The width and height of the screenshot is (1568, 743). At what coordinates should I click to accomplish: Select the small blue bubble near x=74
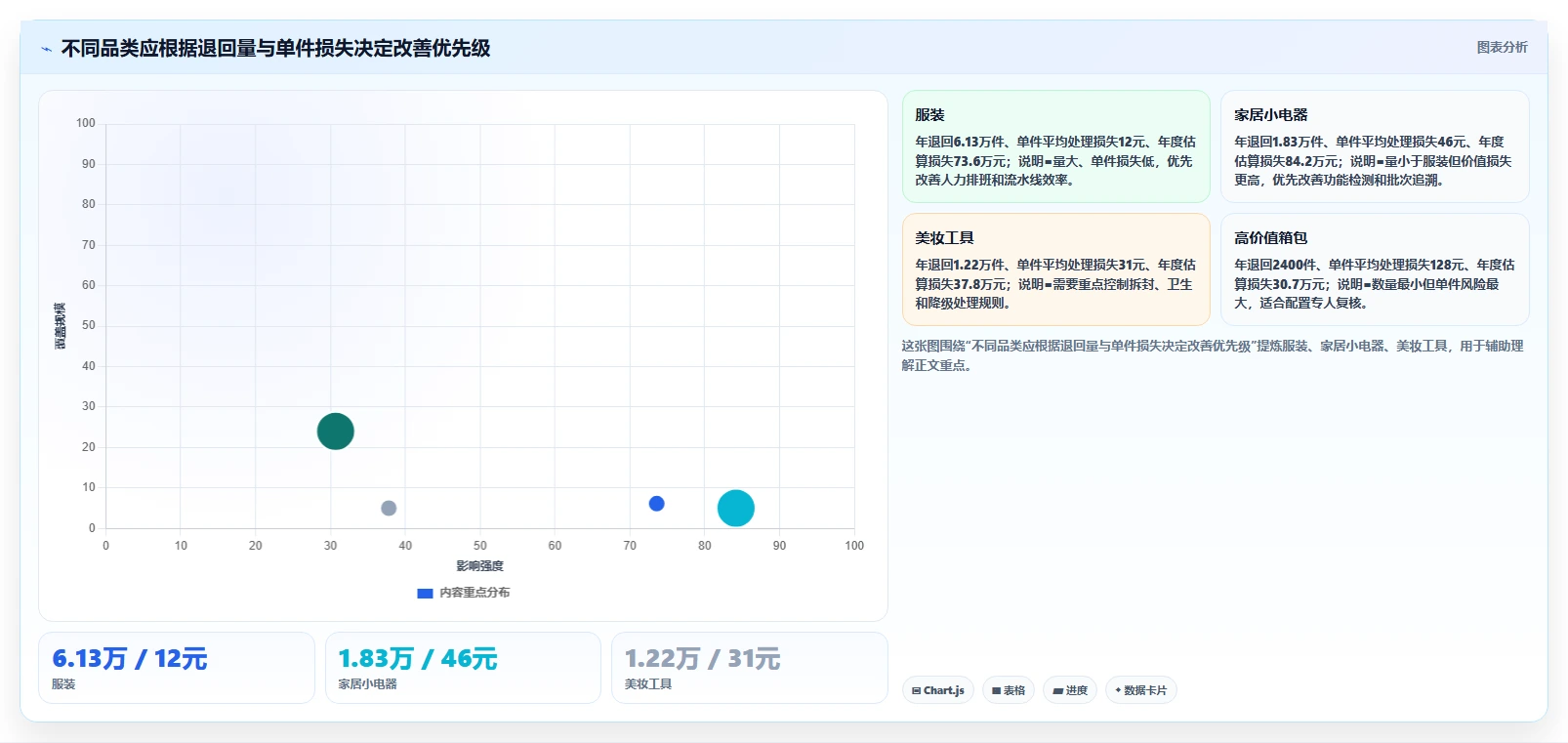pyautogui.click(x=656, y=504)
